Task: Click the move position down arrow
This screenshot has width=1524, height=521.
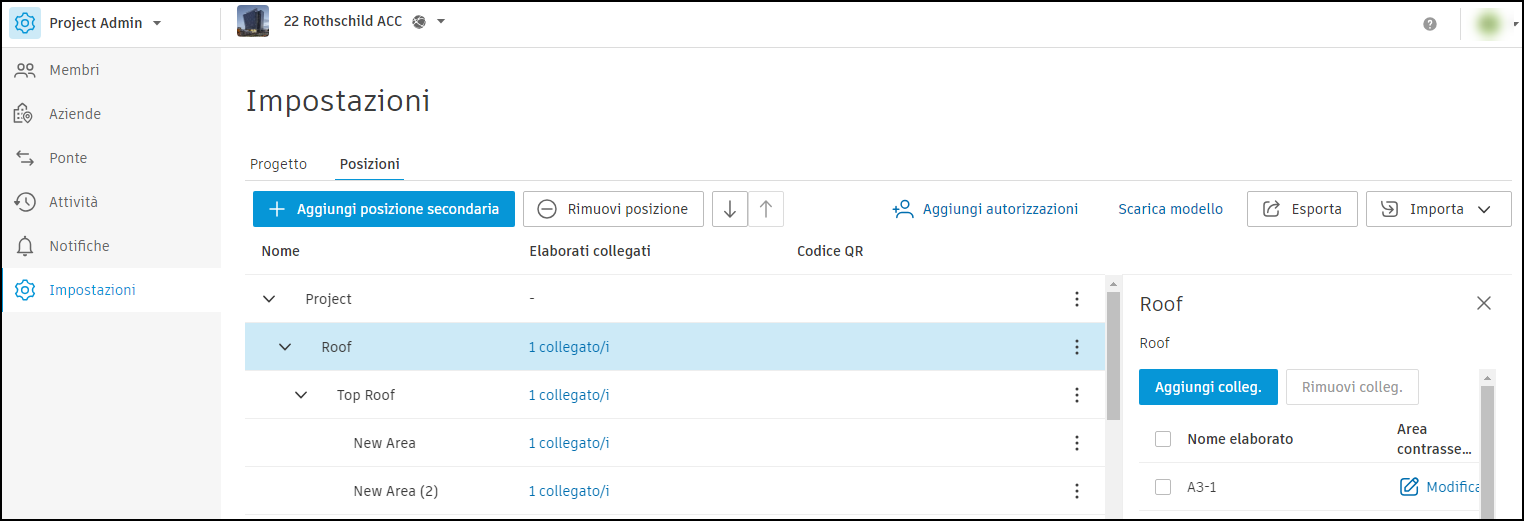Action: [730, 209]
